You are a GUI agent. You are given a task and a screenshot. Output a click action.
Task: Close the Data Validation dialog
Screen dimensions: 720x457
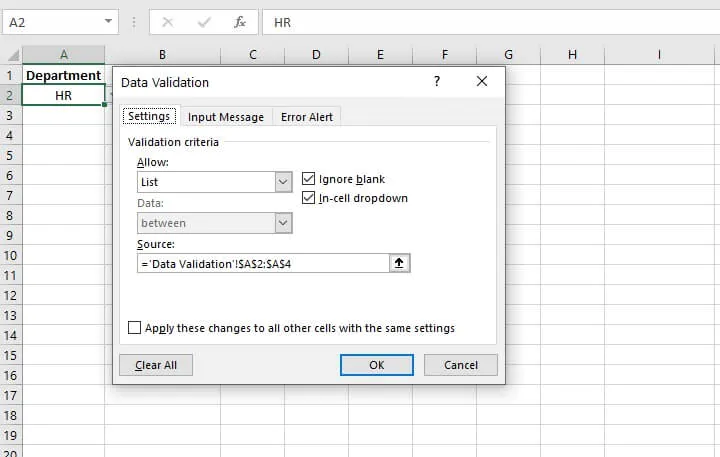tap(482, 81)
